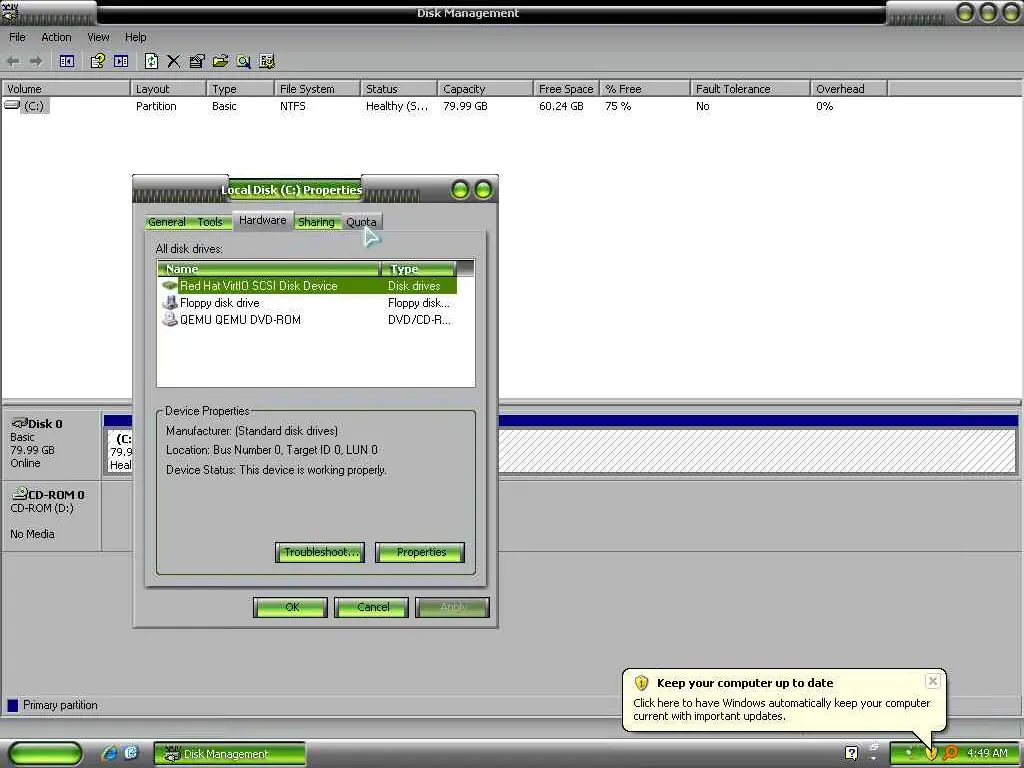1024x768 pixels.
Task: Click the Primary partition blue legend swatch
Action: [x=12, y=705]
